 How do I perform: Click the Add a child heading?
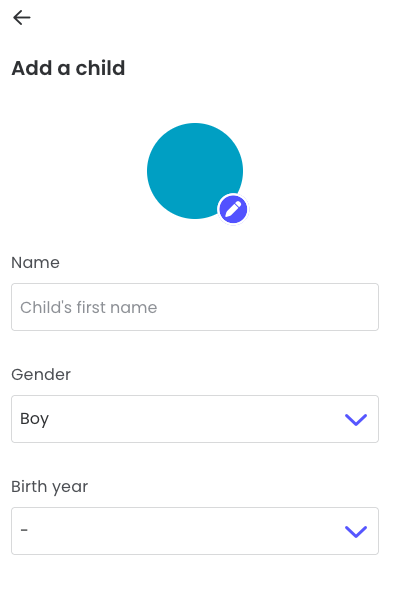[x=68, y=68]
